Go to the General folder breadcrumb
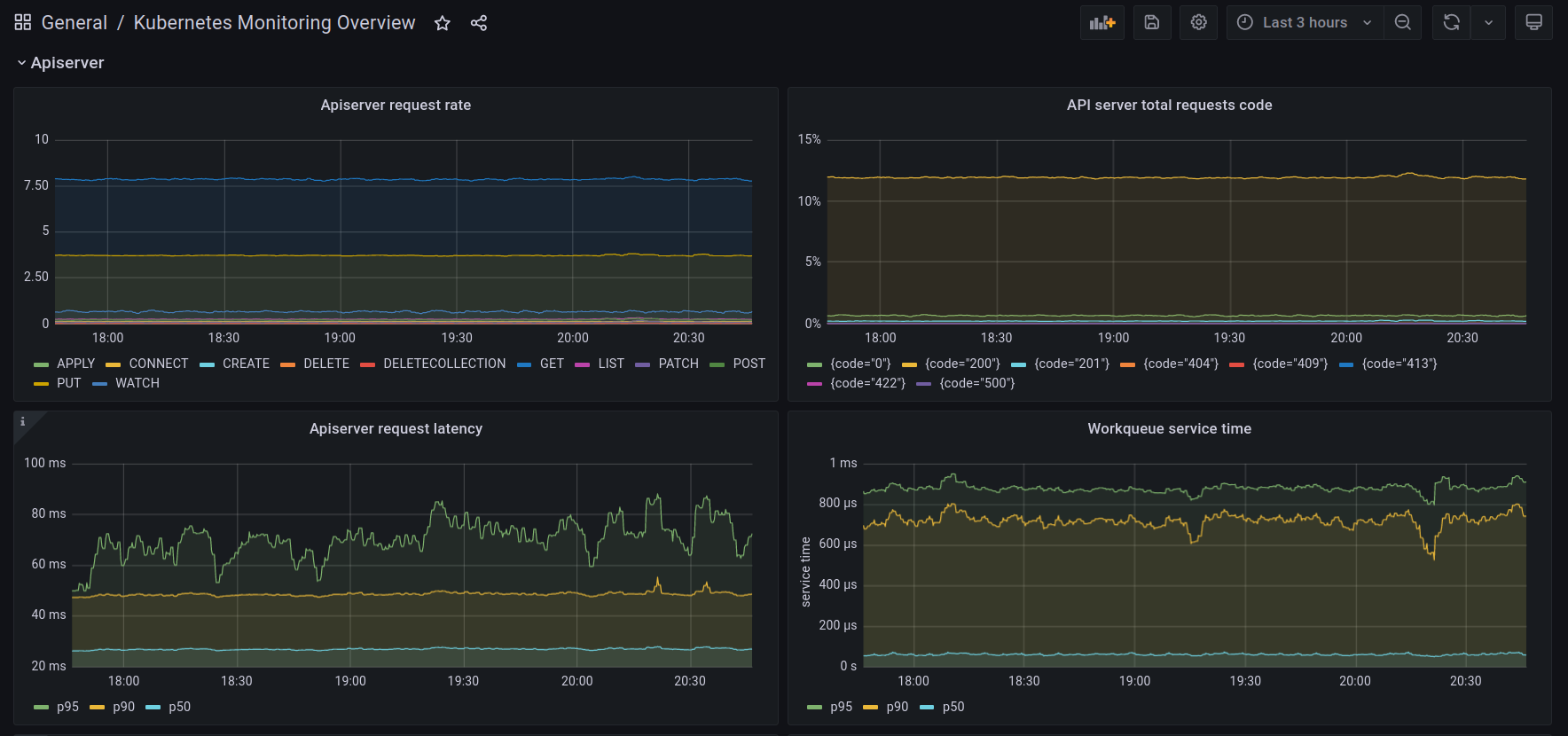Screen dimensions: 1568x736 tap(74, 23)
